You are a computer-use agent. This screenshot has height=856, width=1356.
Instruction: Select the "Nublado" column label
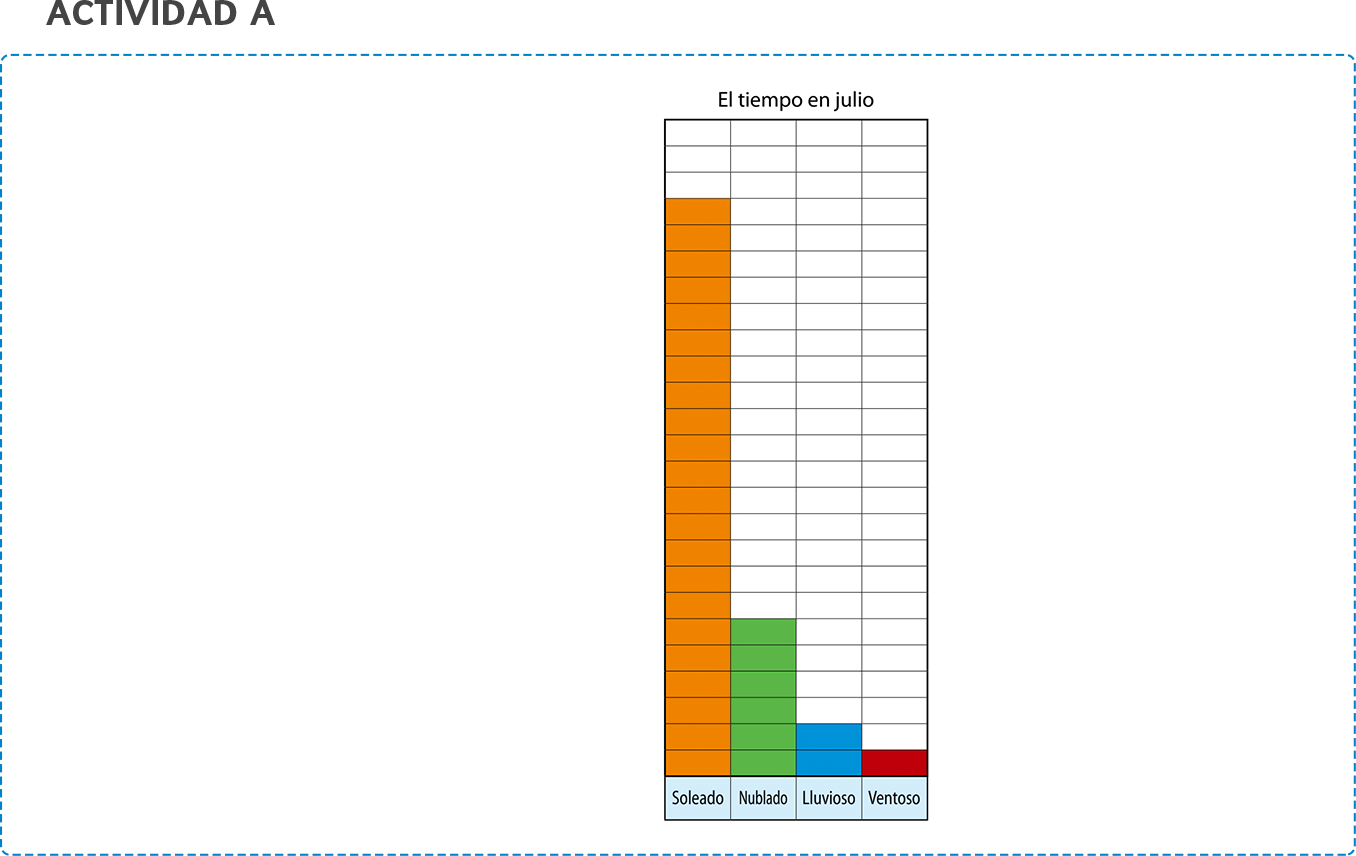pyautogui.click(x=763, y=798)
